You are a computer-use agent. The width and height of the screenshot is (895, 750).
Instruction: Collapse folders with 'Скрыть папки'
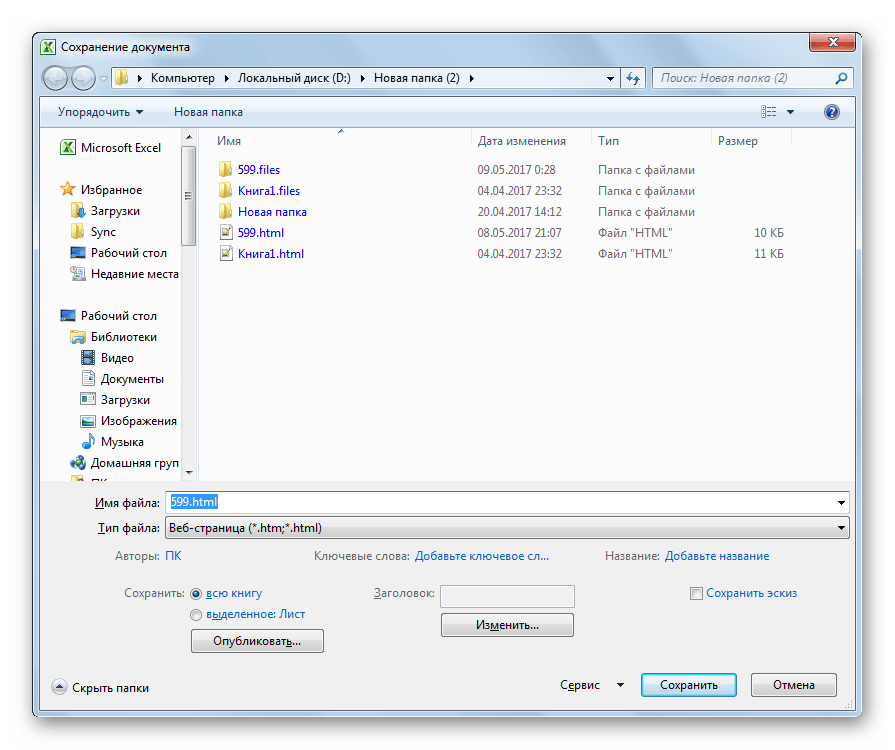[x=100, y=687]
